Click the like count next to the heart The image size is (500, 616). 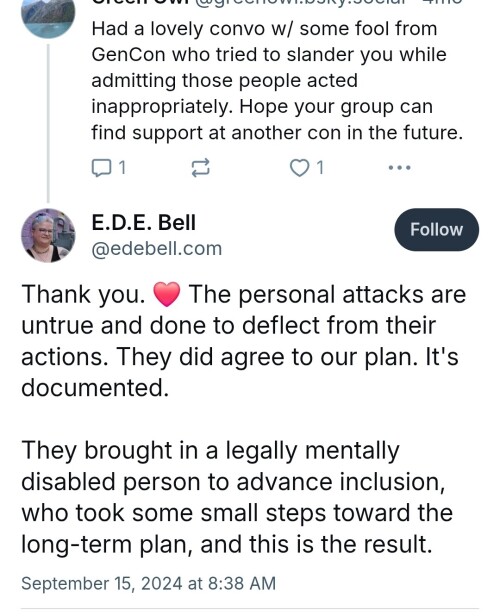pyautogui.click(x=321, y=168)
